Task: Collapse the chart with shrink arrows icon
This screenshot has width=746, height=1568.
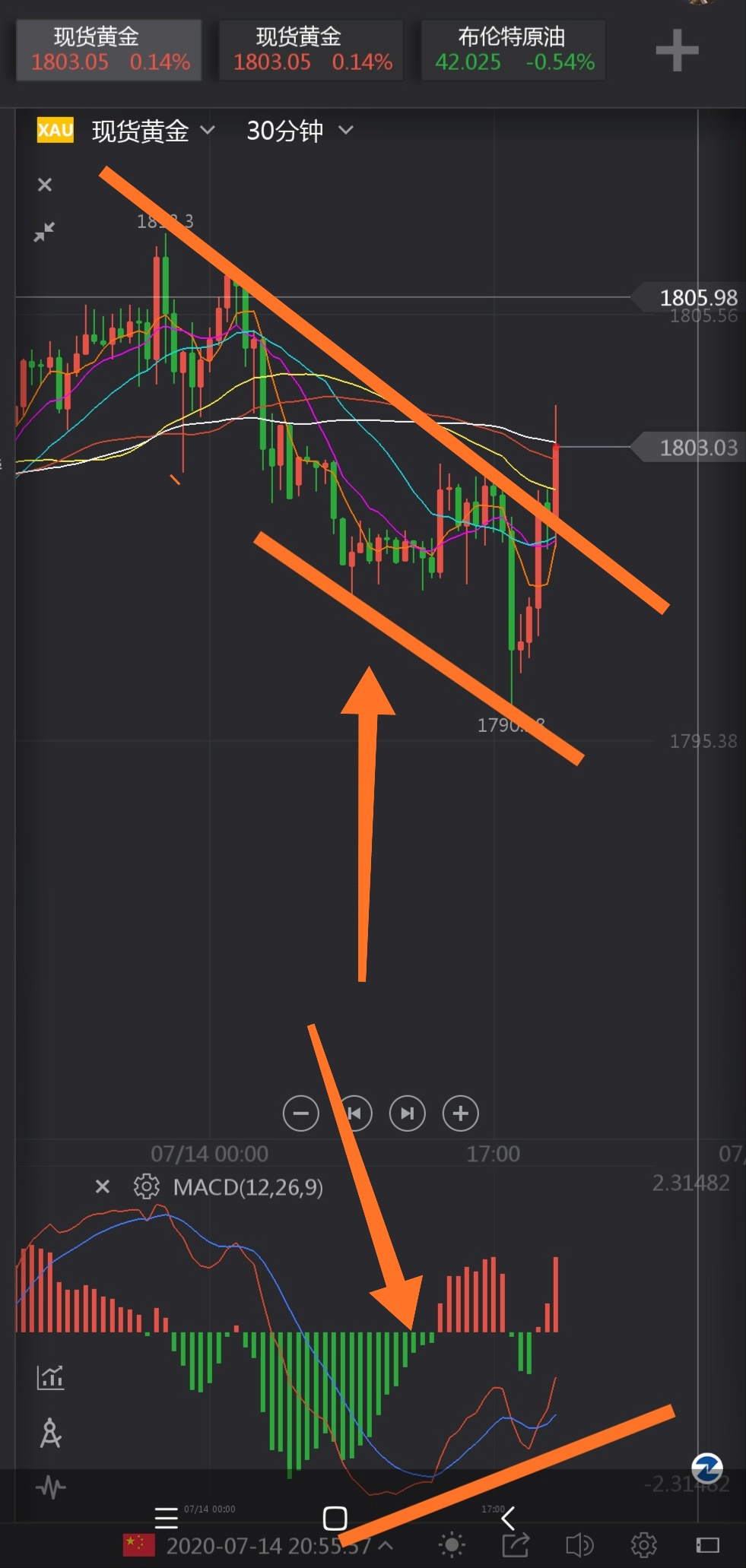Action: [44, 232]
